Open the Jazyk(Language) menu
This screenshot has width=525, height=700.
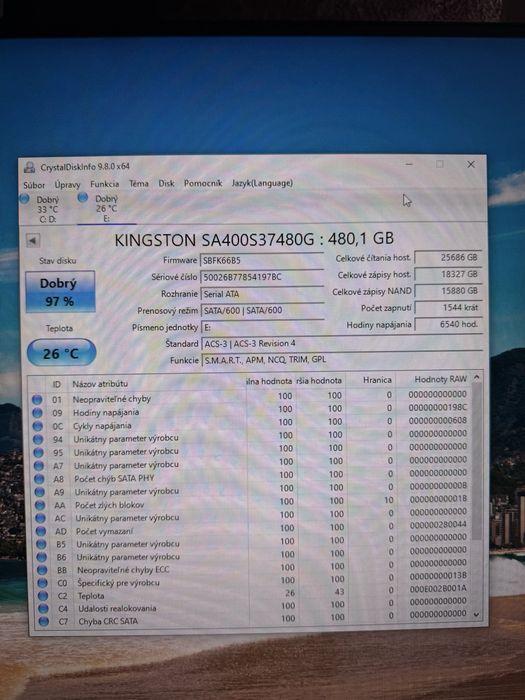click(262, 183)
